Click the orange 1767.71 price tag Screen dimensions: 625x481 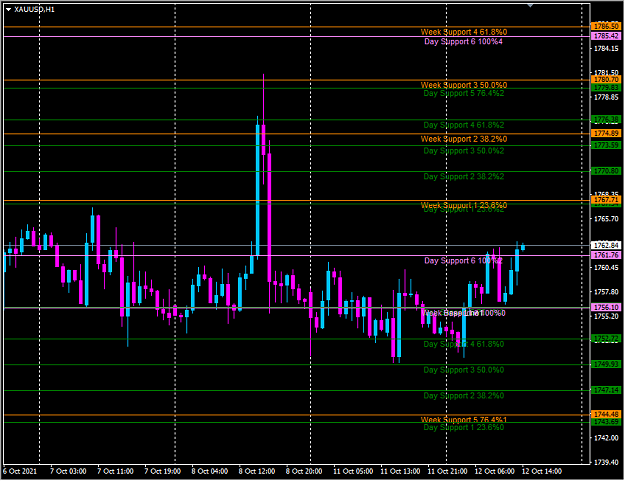tap(606, 200)
